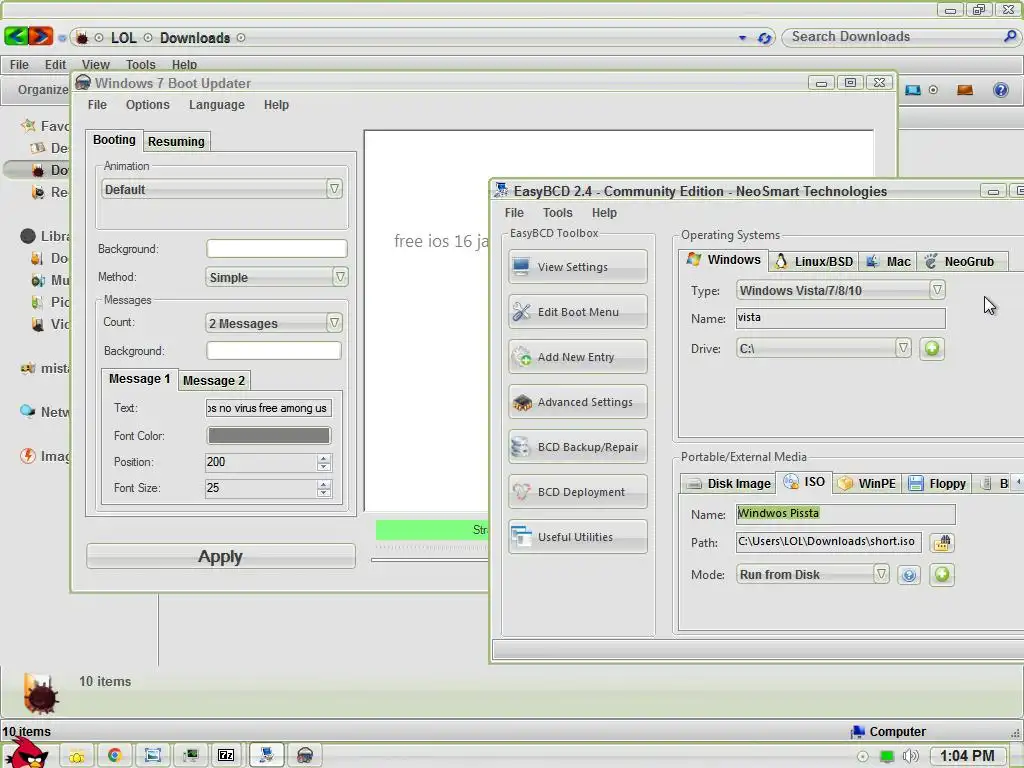The image size is (1024, 768).
Task: Click blue help icon next to Mode dropdown
Action: coord(908,575)
